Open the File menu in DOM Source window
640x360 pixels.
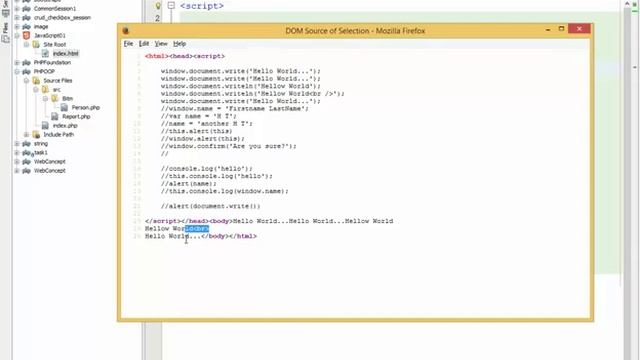(129, 43)
